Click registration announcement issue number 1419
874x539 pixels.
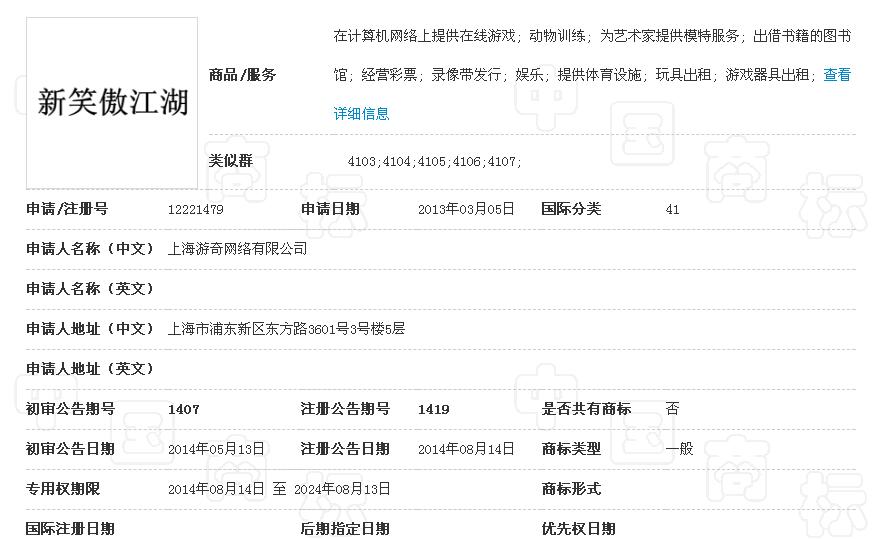click(x=433, y=409)
